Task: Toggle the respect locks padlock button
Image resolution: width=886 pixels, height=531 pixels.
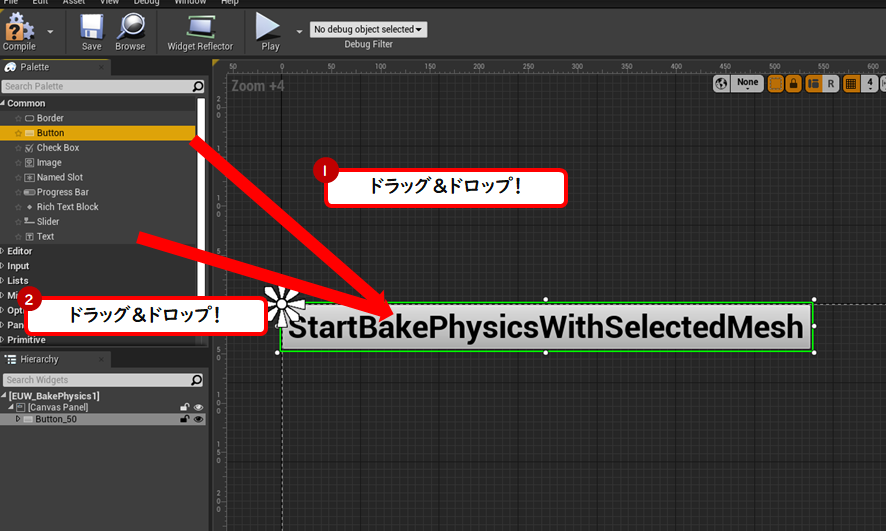Action: click(793, 84)
